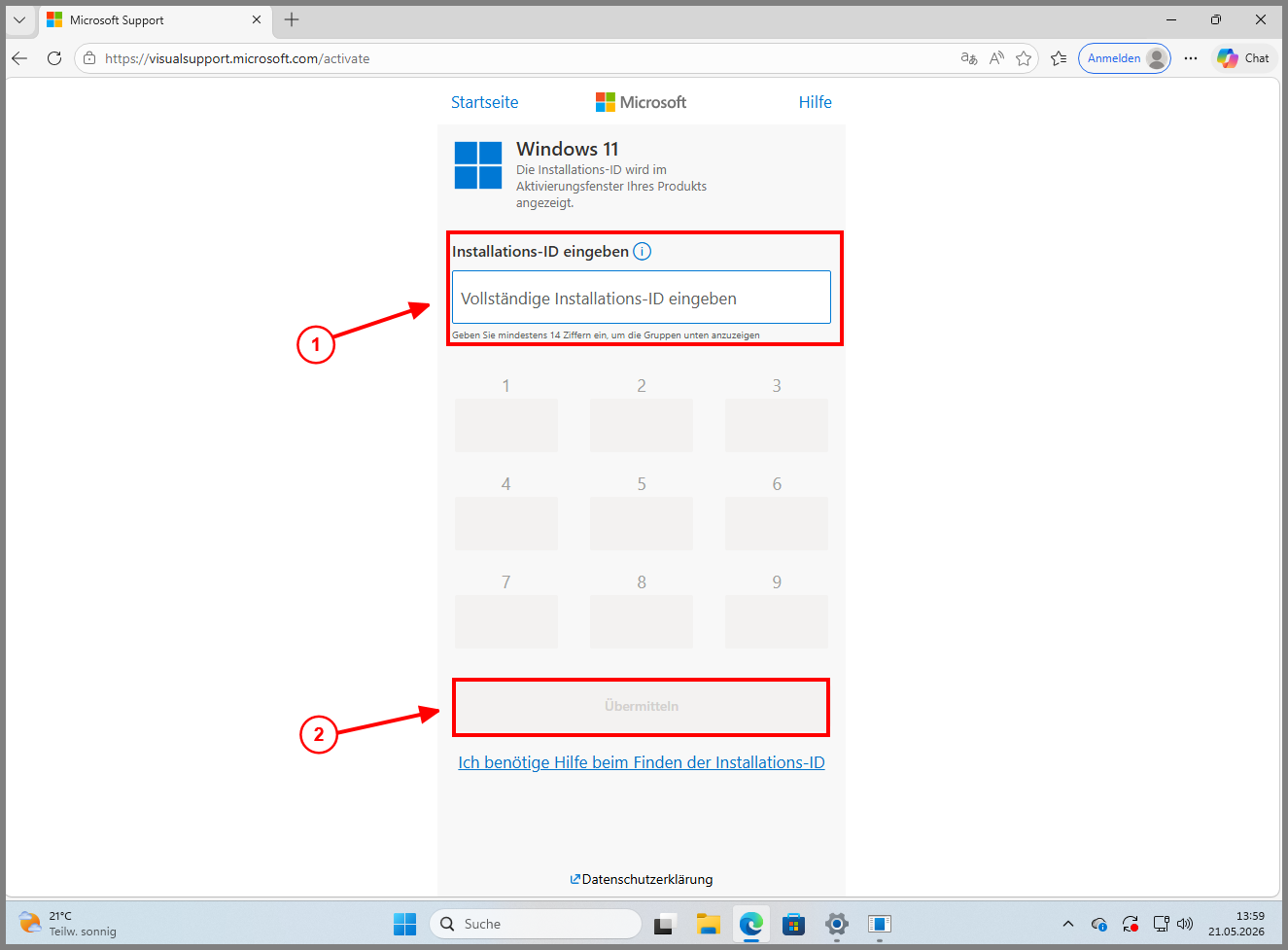Screen dimensions: 1288x950
Task: Click the address bar URL
Action: 237,58
